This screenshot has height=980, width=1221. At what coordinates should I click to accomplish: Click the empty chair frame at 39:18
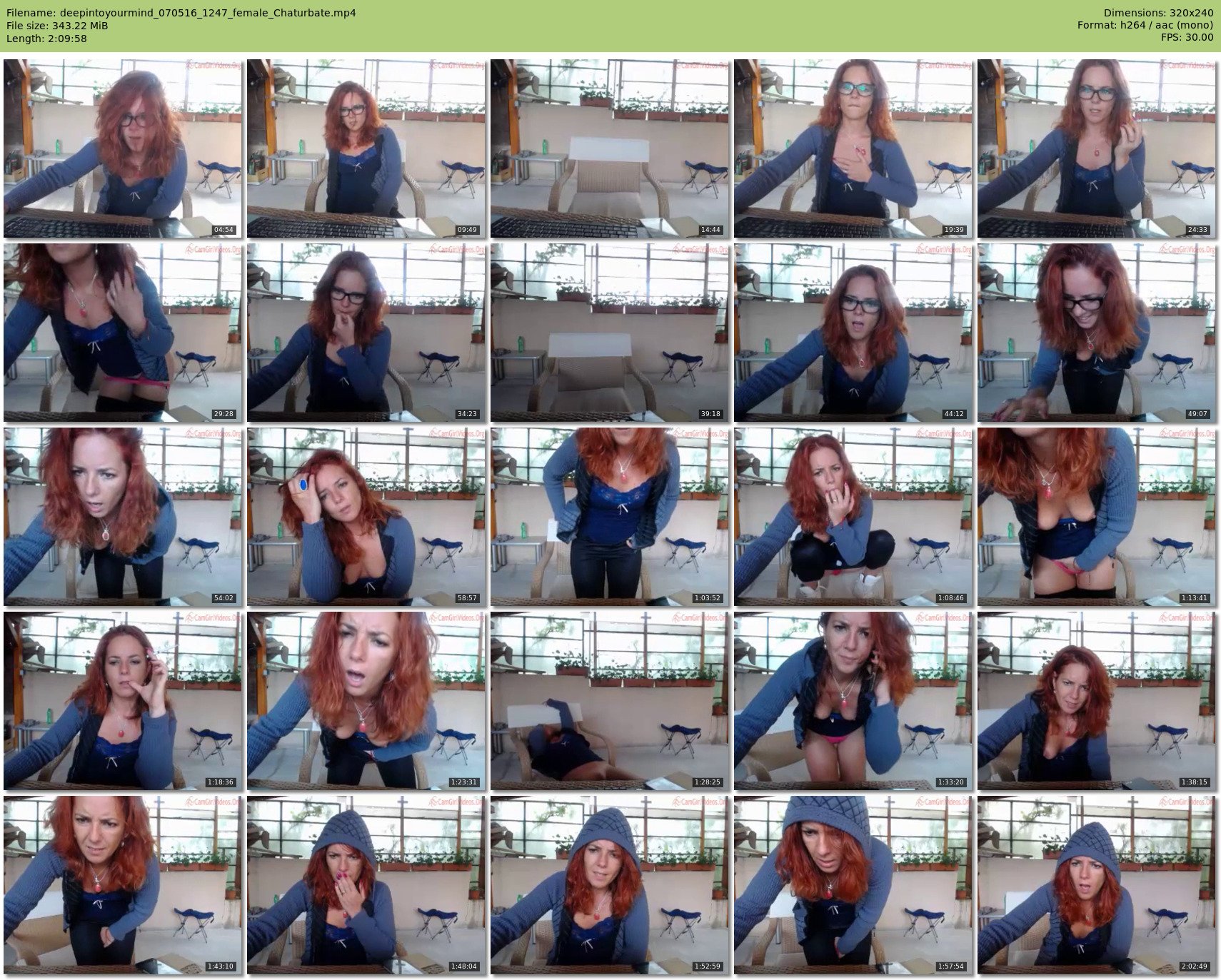(x=610, y=333)
